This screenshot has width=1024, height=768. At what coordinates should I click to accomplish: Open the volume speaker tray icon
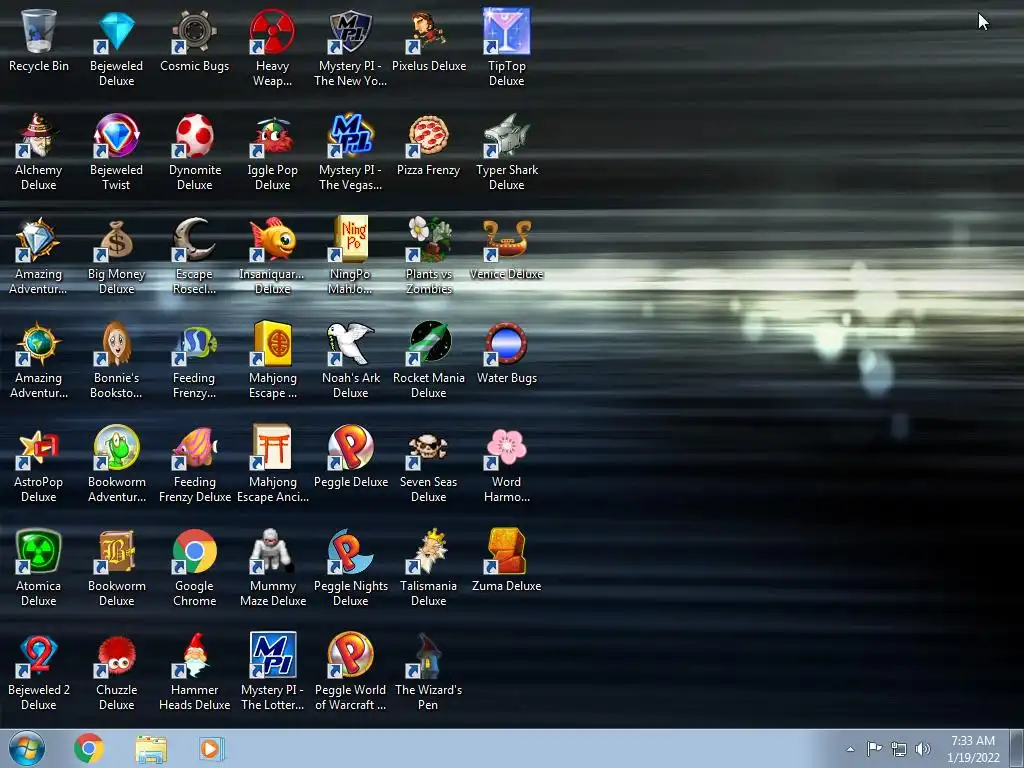(x=923, y=749)
